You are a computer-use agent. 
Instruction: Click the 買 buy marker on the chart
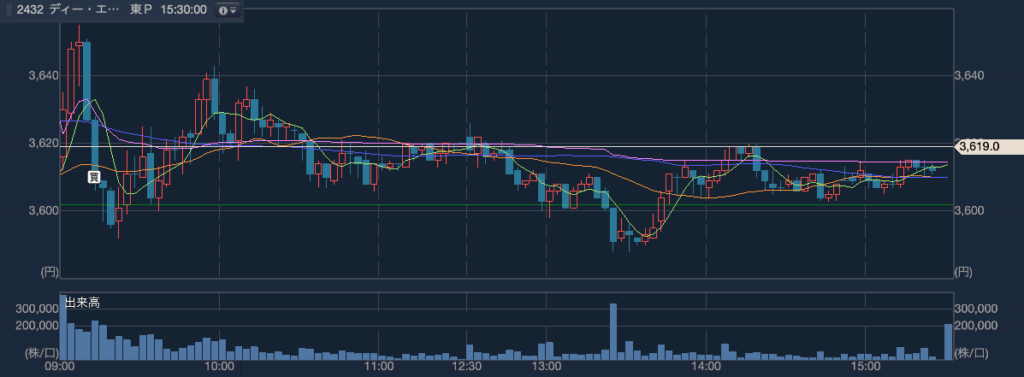point(94,176)
